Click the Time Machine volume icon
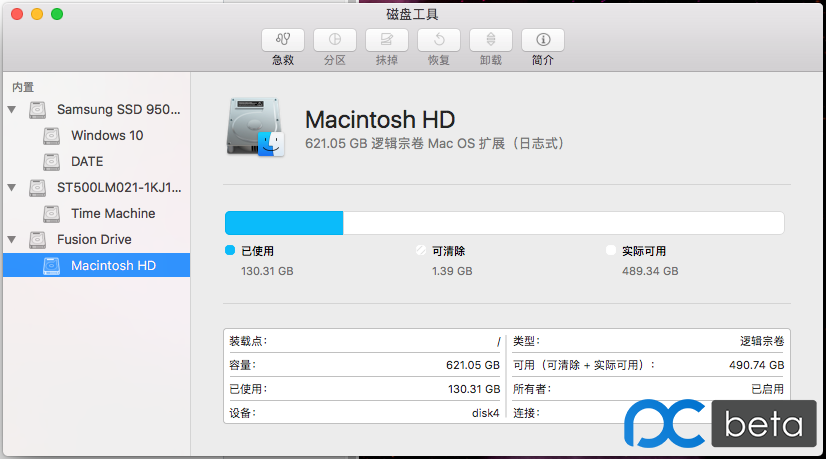The image size is (826, 459). click(x=51, y=213)
